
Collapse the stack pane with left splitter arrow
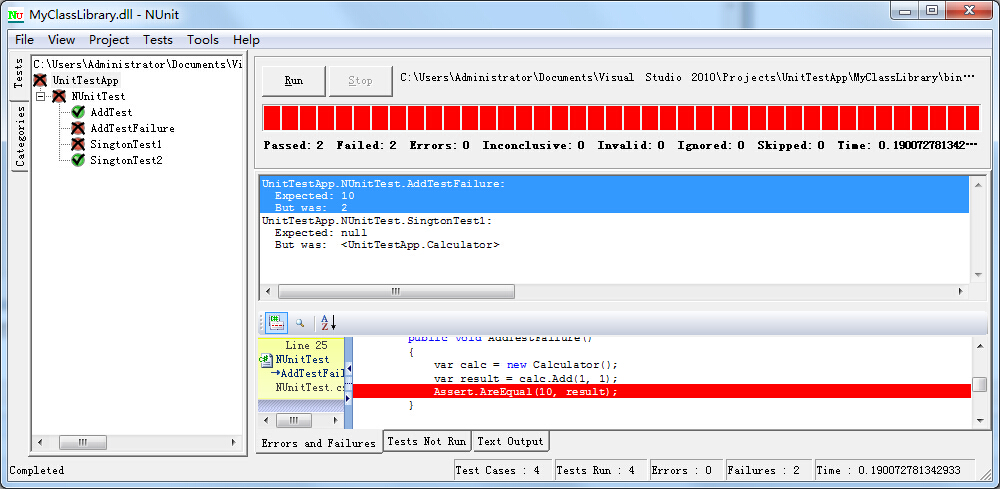tap(348, 369)
